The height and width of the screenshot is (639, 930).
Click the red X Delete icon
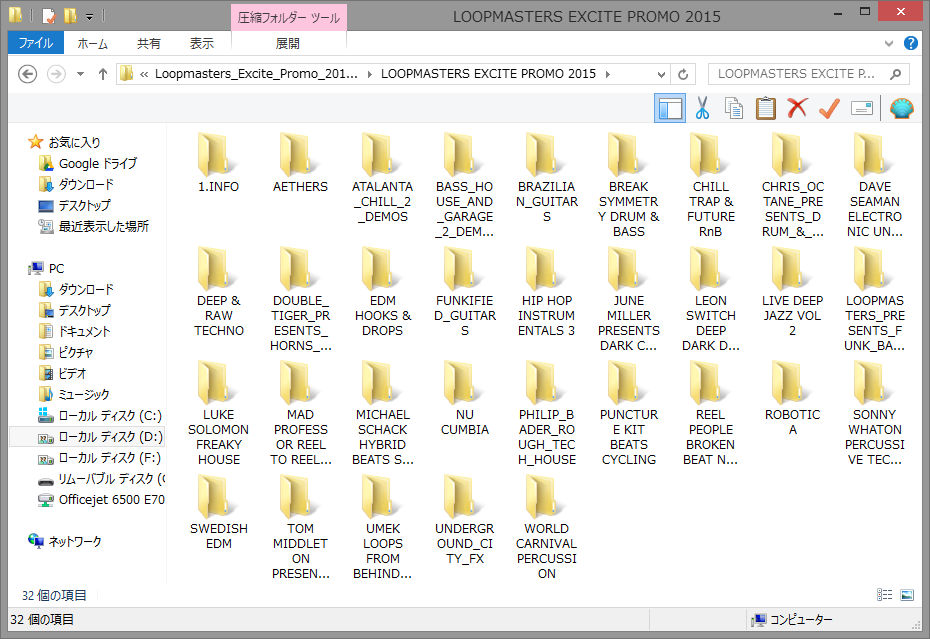(797, 108)
